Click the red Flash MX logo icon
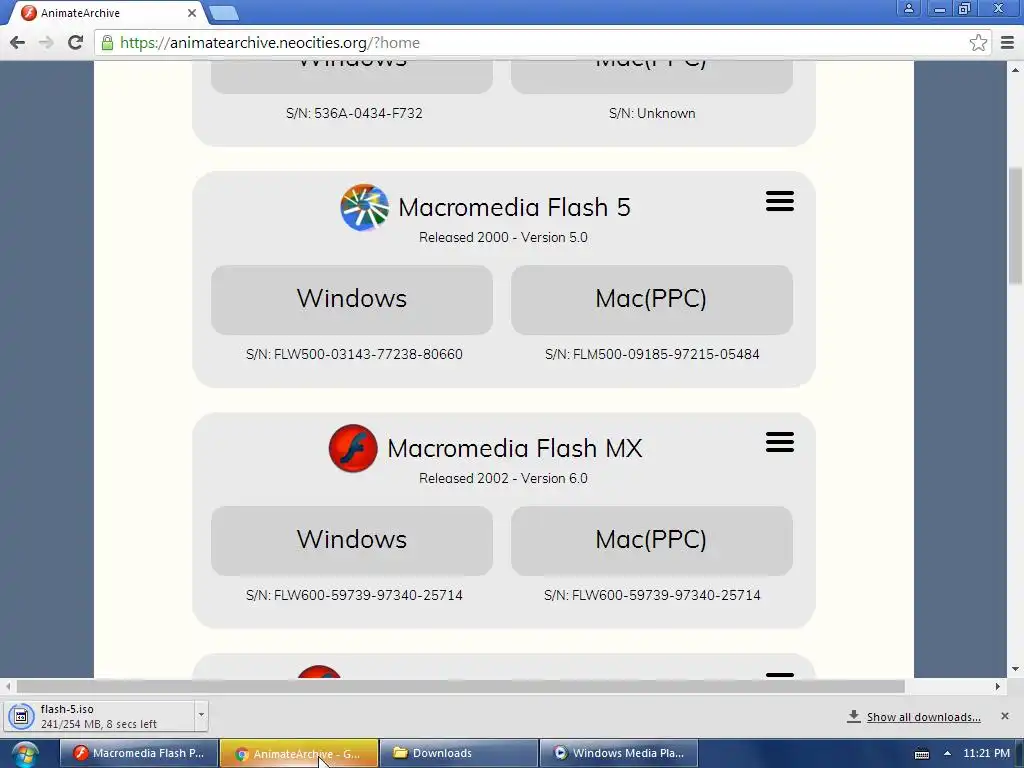This screenshot has height=768, width=1024. 353,449
